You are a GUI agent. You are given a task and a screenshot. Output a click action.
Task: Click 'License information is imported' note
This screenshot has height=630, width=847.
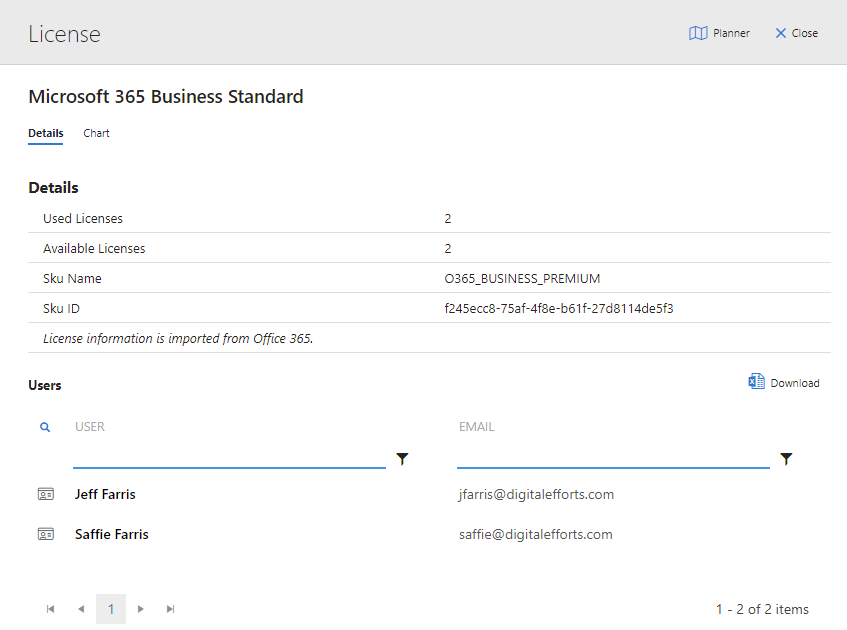click(178, 338)
